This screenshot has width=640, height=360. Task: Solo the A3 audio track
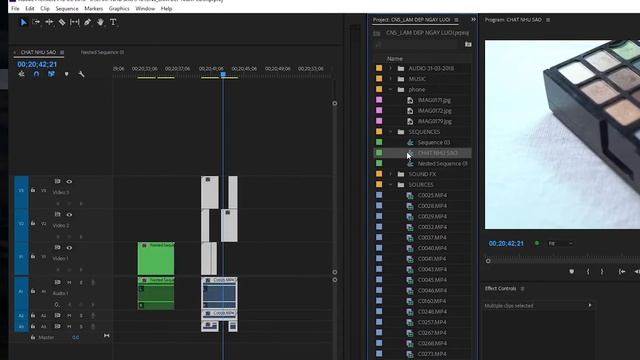81,327
